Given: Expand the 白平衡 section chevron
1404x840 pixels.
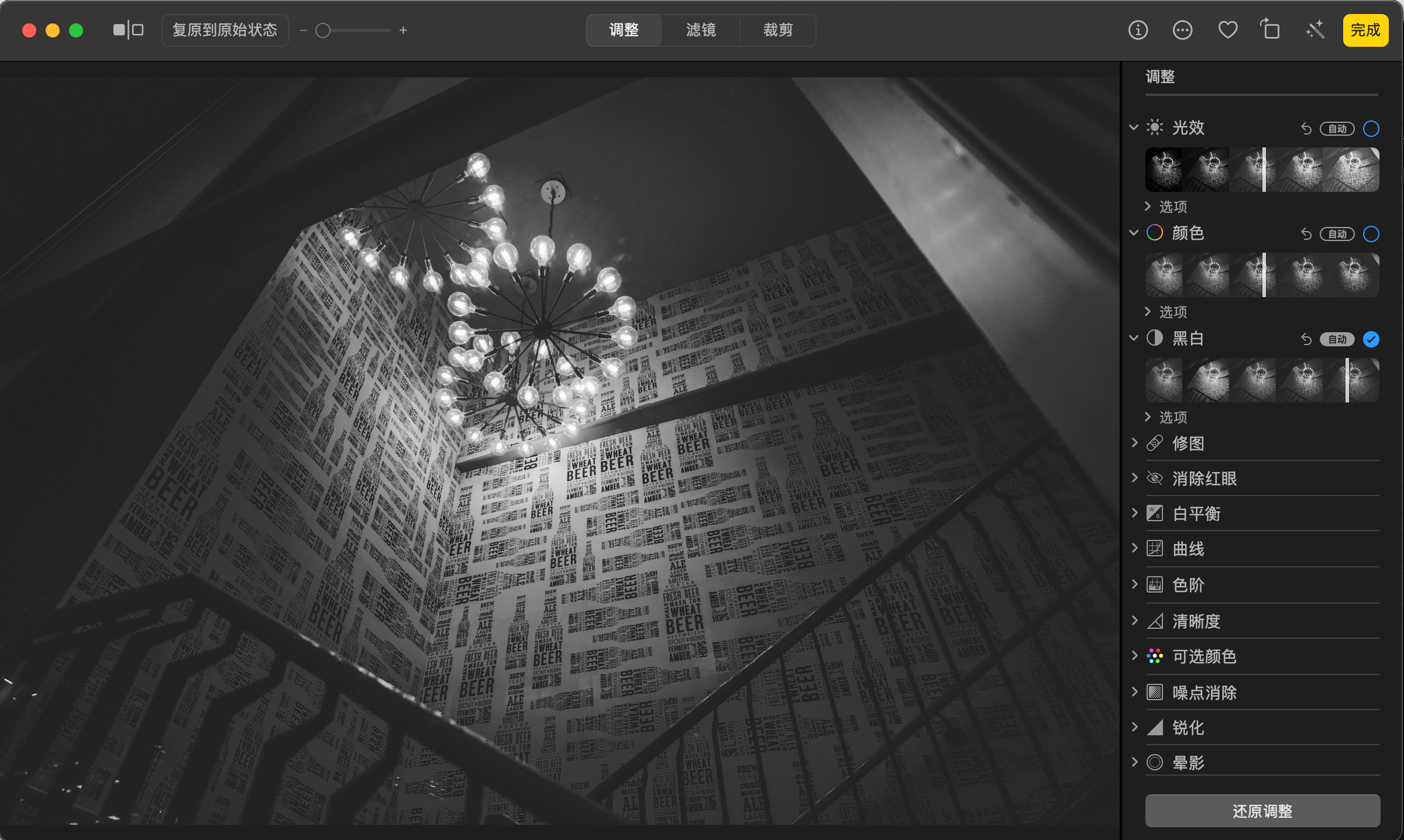Looking at the screenshot, I should pos(1134,513).
